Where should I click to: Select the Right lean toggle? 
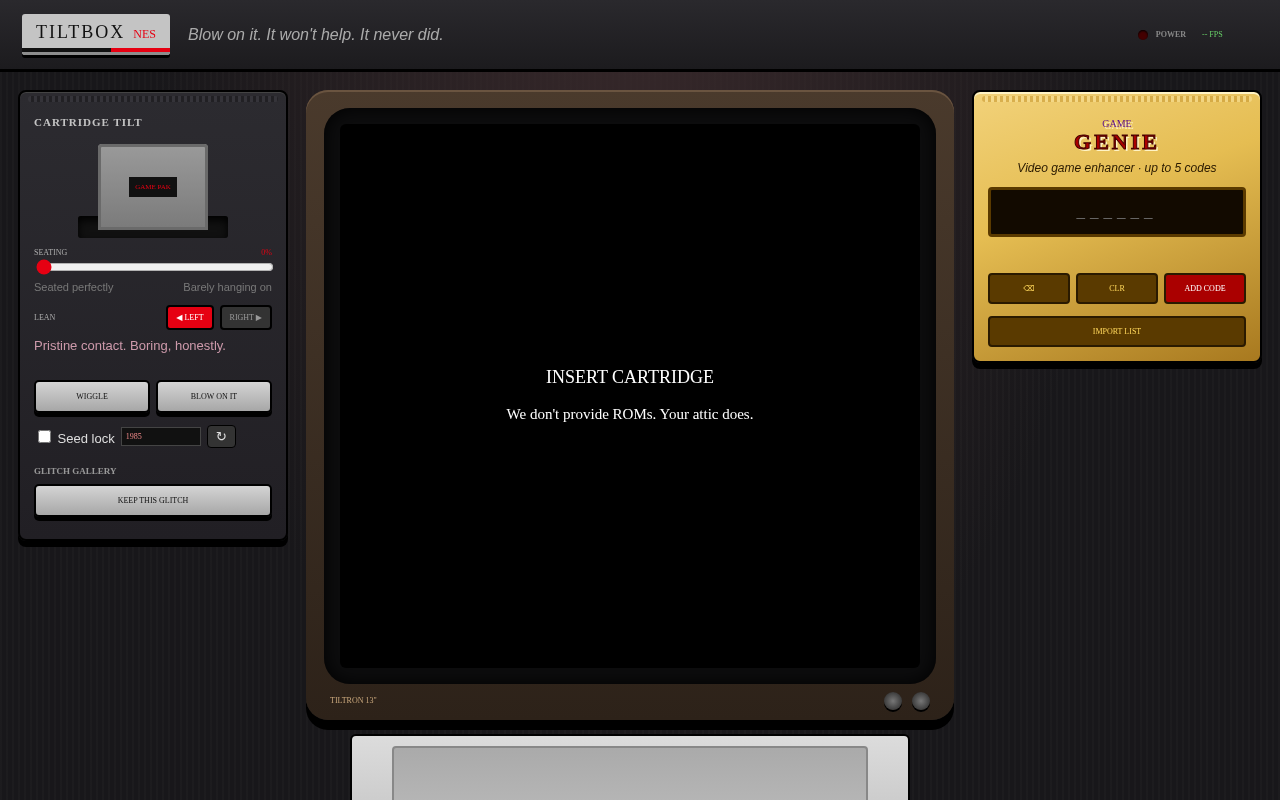click(246, 318)
